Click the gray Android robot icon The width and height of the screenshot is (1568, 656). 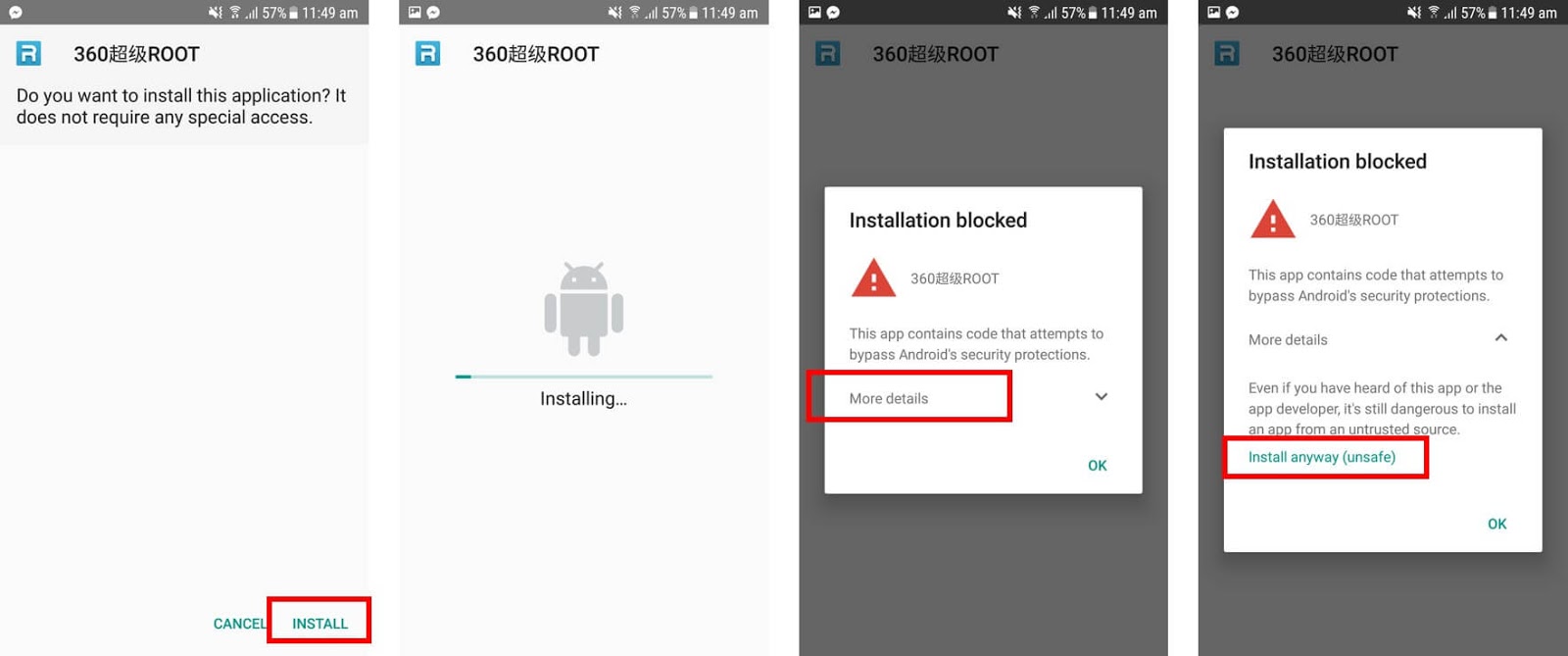pyautogui.click(x=583, y=309)
